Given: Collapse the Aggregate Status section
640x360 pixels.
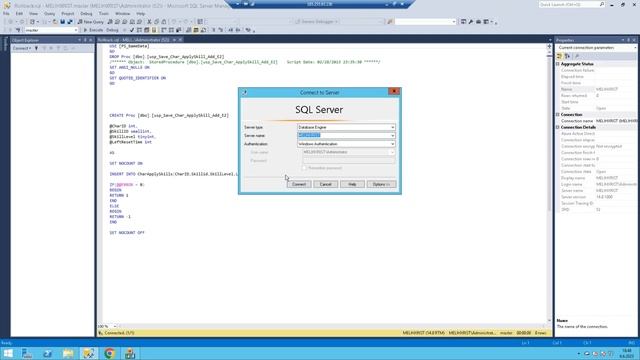Looking at the screenshot, I should click(x=558, y=64).
